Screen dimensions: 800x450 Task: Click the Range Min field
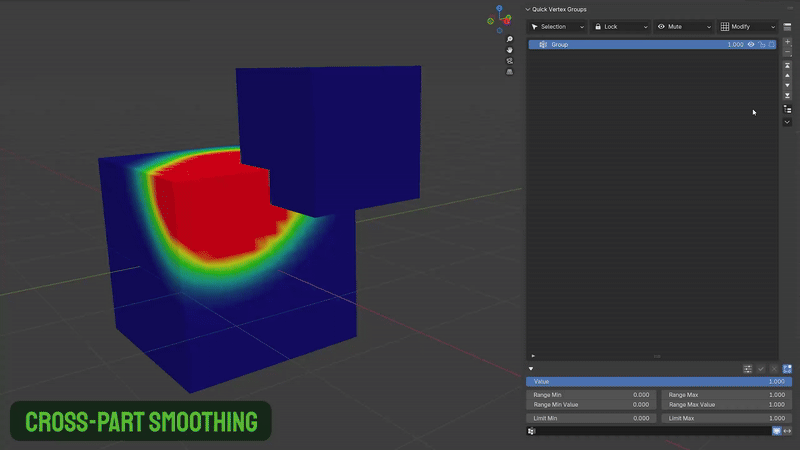pyautogui.click(x=591, y=395)
